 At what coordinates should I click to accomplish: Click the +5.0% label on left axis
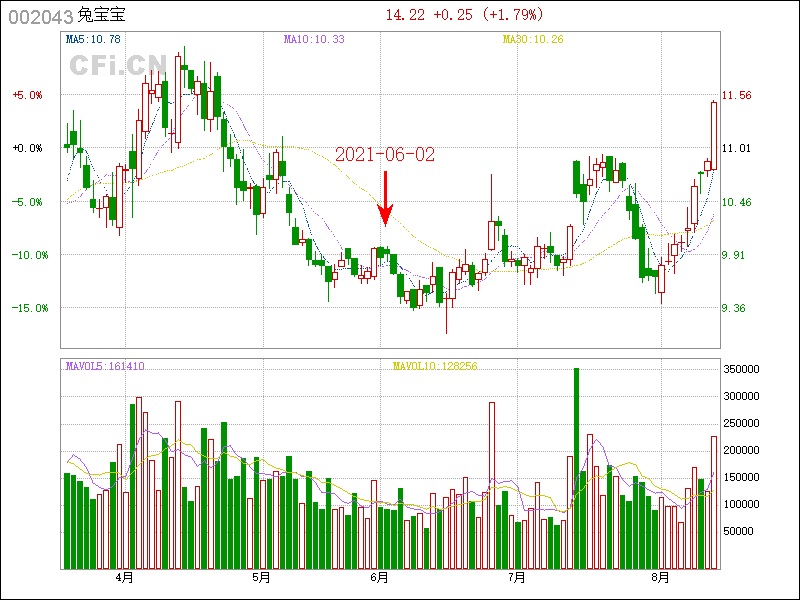click(x=28, y=95)
